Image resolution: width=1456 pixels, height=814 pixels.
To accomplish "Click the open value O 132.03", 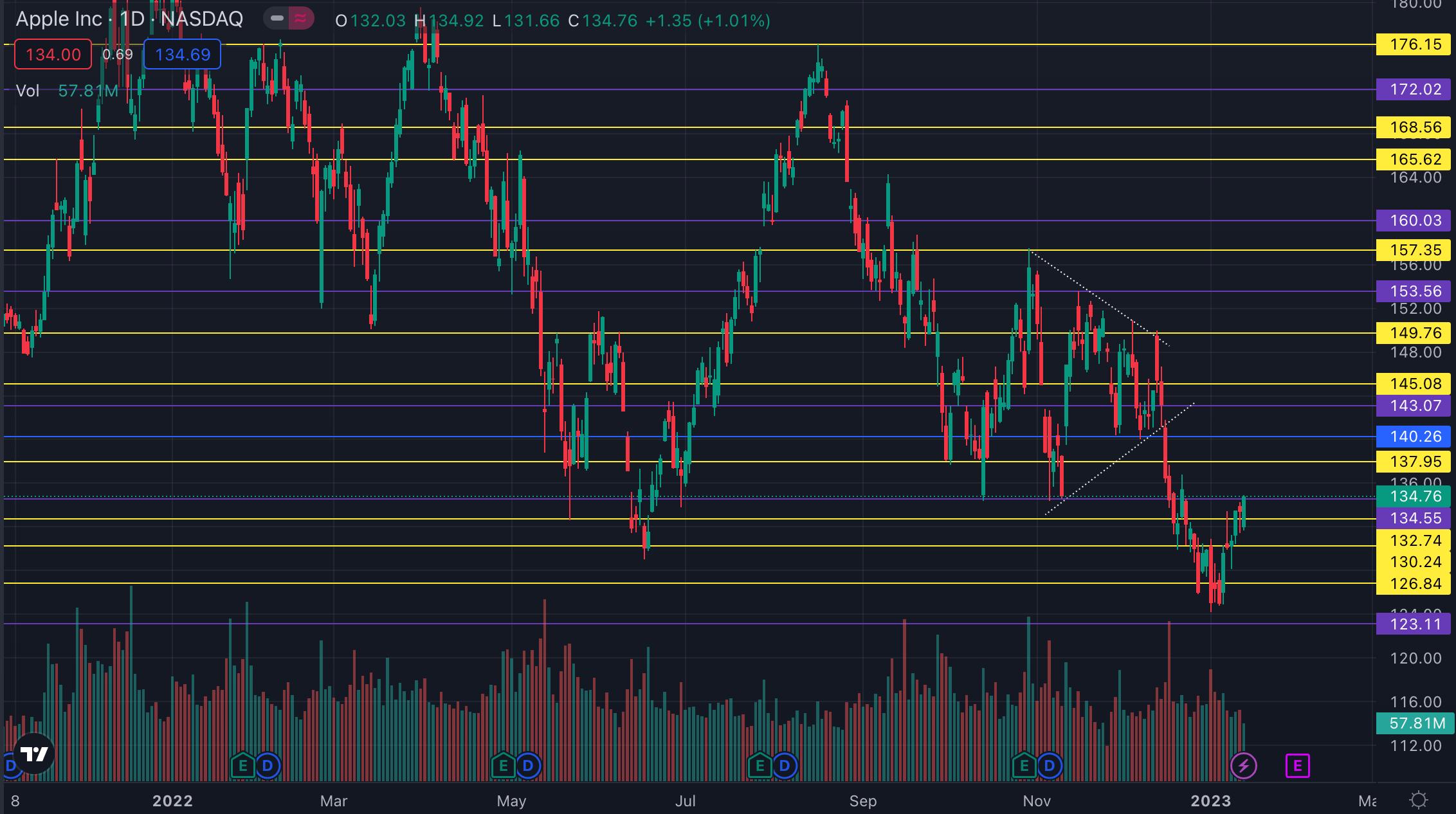I will (370, 21).
